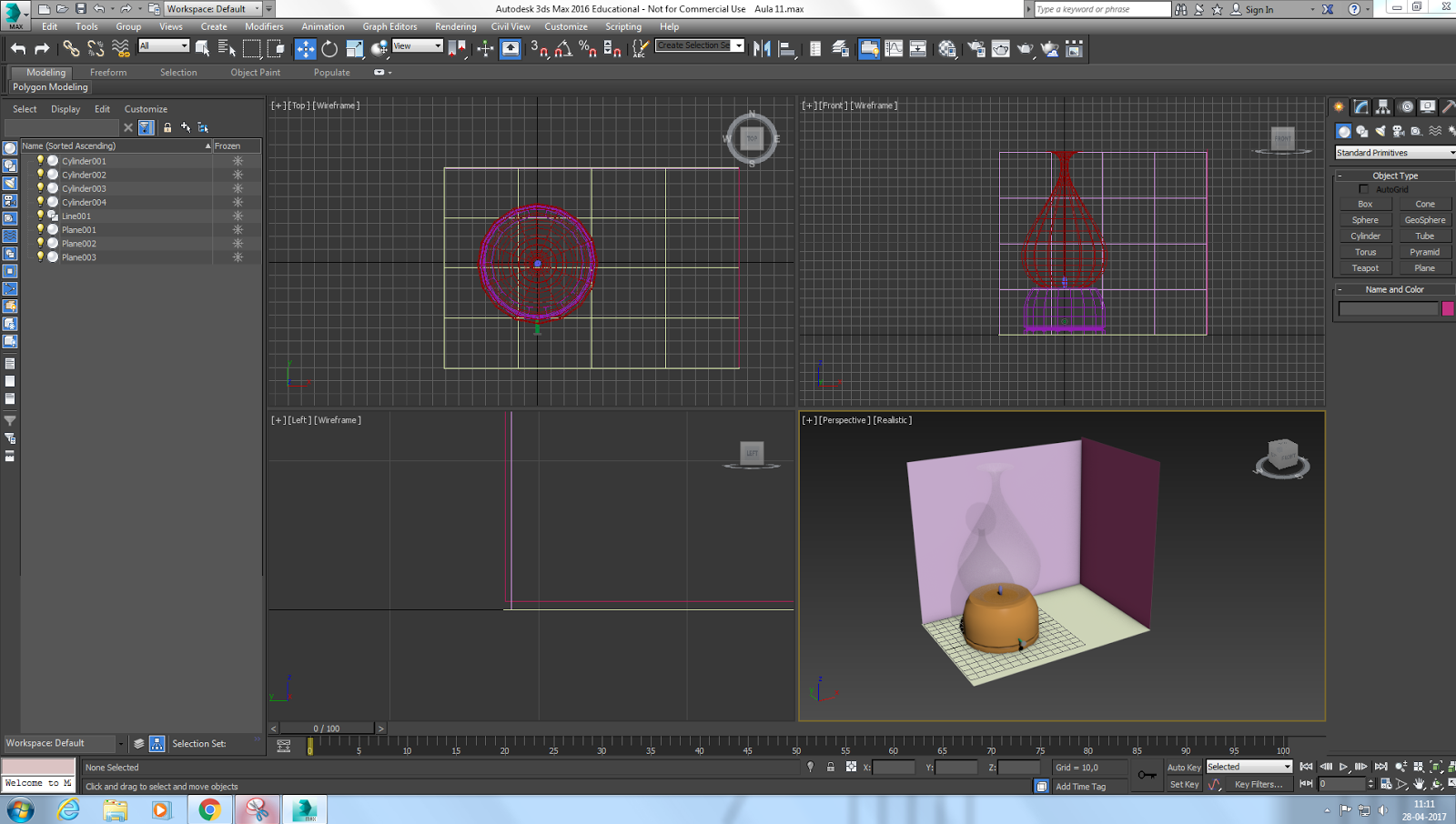
Task: Open the Curve Editor from toolbar
Action: (894, 49)
